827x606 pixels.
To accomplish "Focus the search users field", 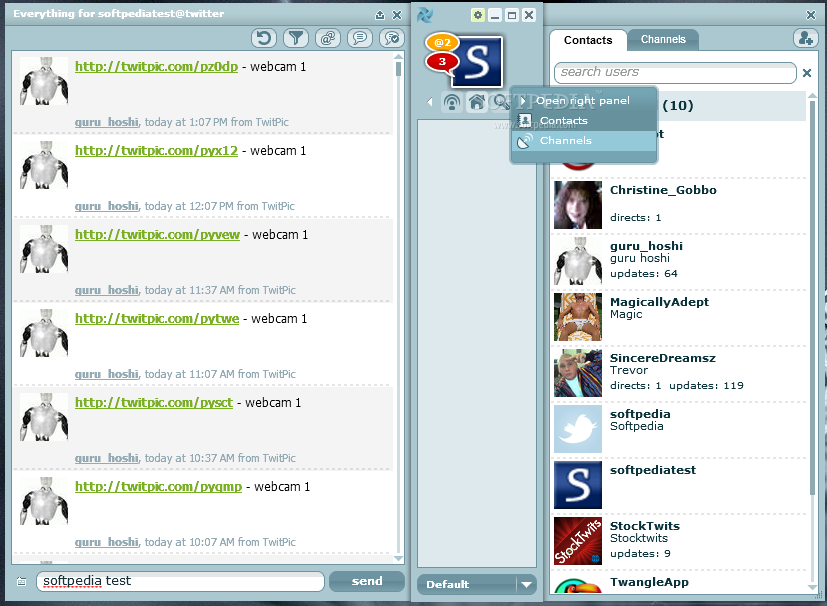I will 675,73.
